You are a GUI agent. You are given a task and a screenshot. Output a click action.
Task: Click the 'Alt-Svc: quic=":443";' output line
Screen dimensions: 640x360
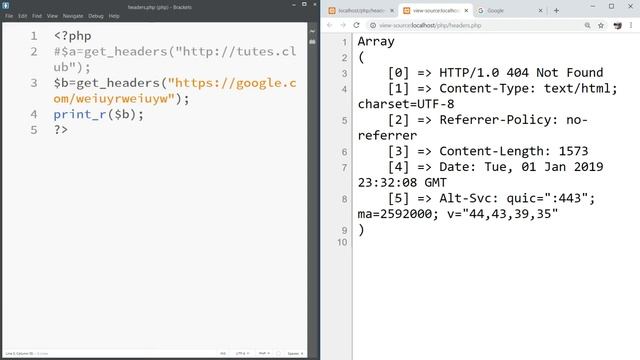[517, 198]
